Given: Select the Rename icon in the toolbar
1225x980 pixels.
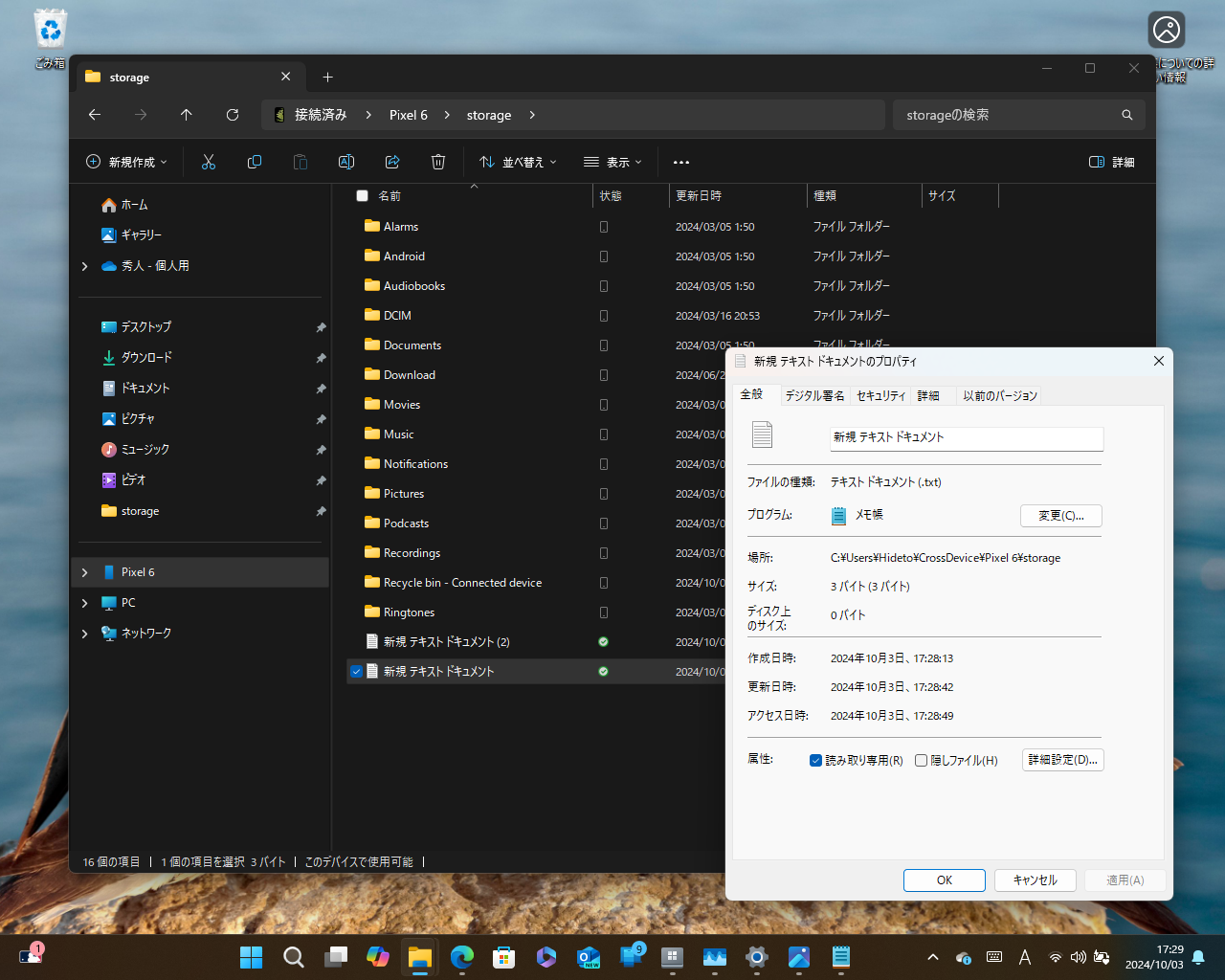Looking at the screenshot, I should coord(346,162).
